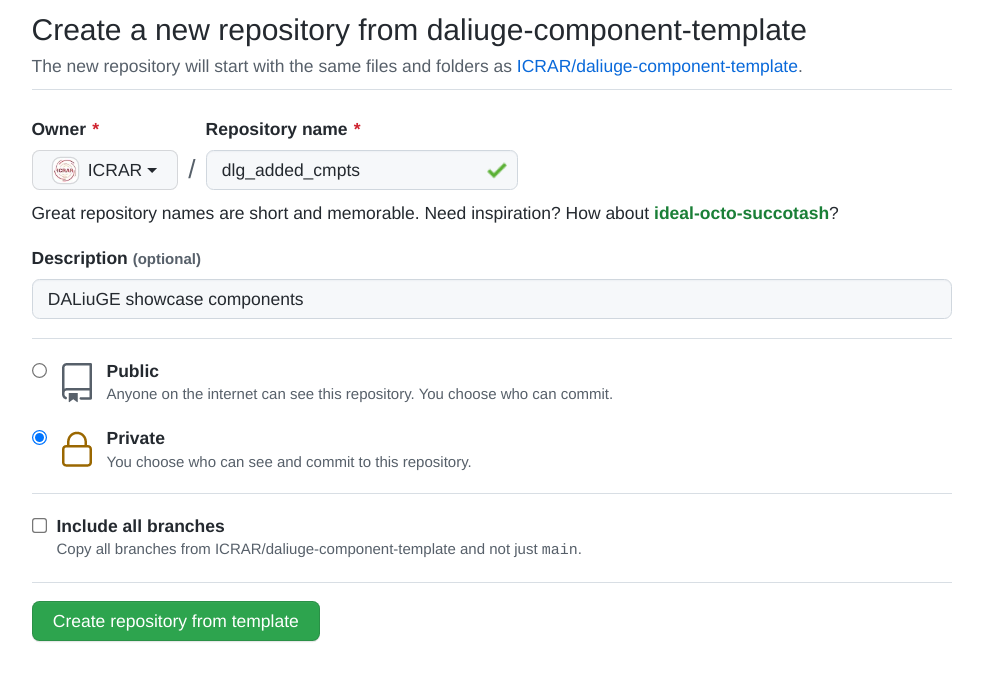985x679 pixels.
Task: Click into the Repository name input field
Action: point(362,170)
